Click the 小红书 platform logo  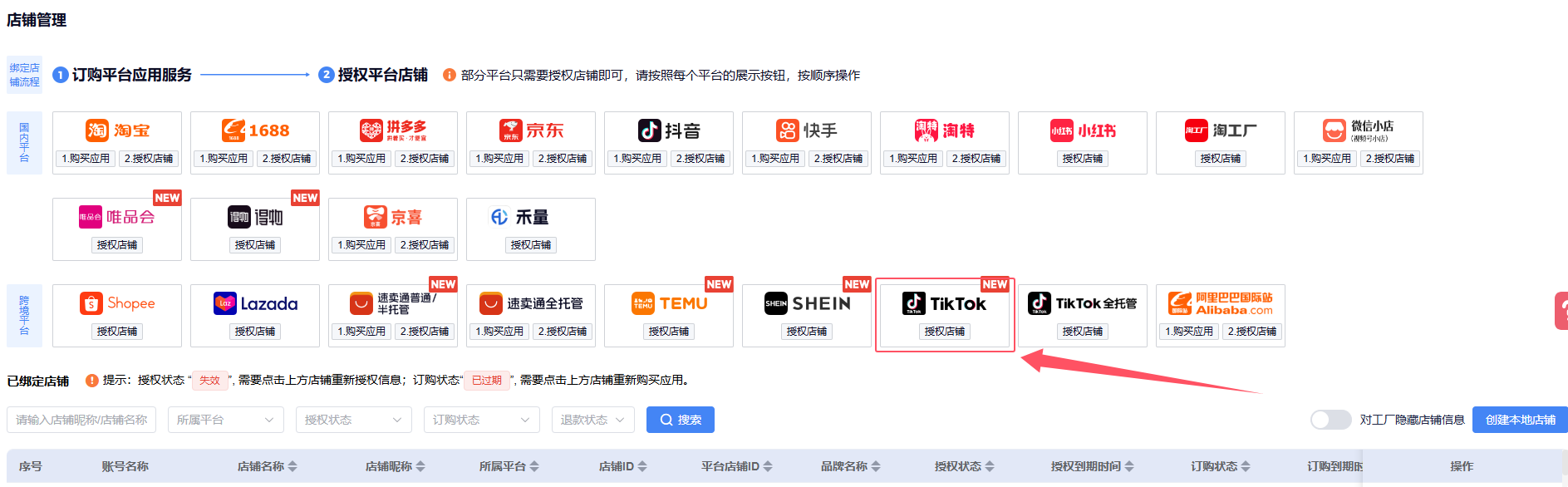1083,130
